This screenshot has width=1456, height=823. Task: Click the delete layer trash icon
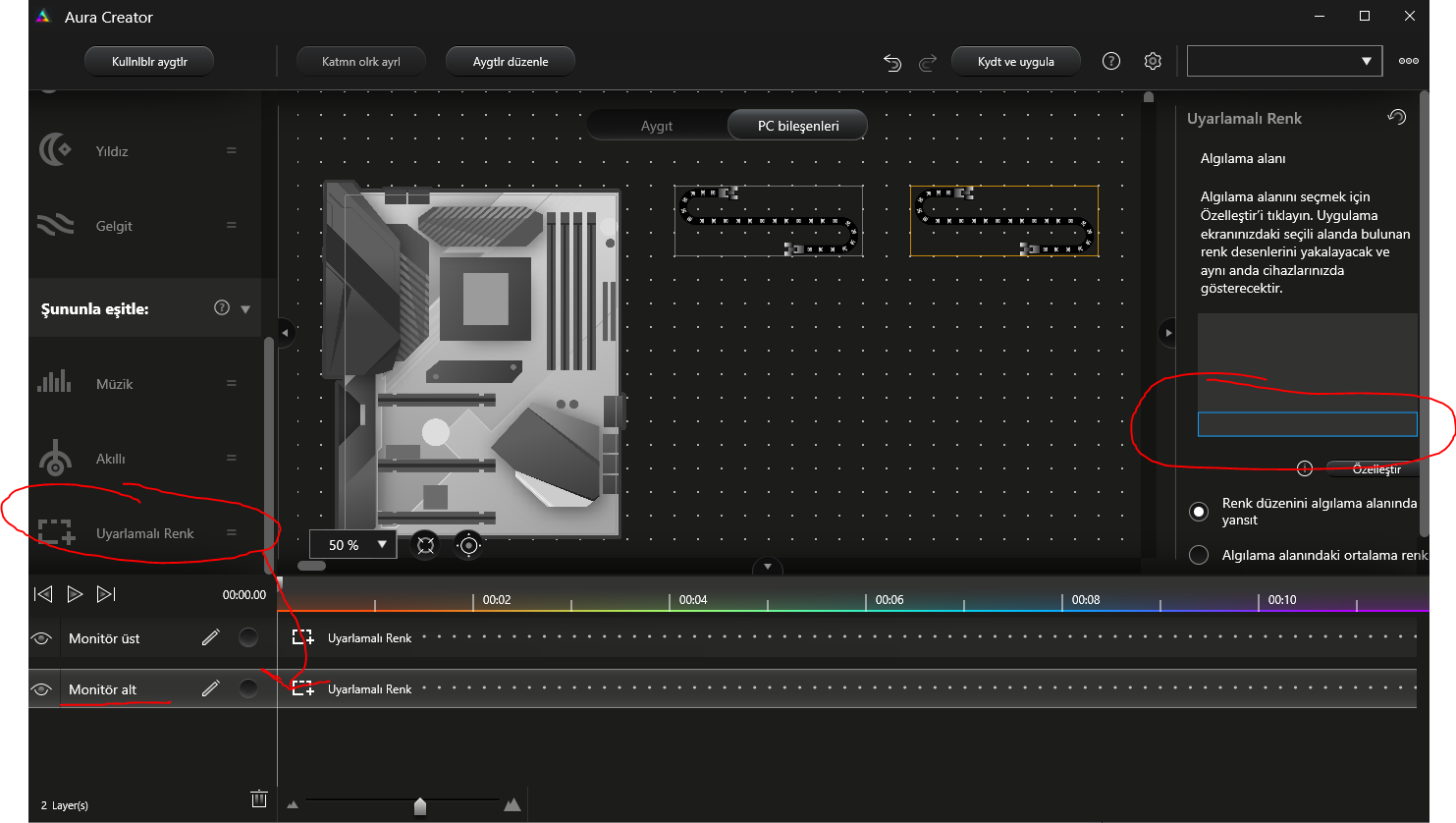coord(259,799)
